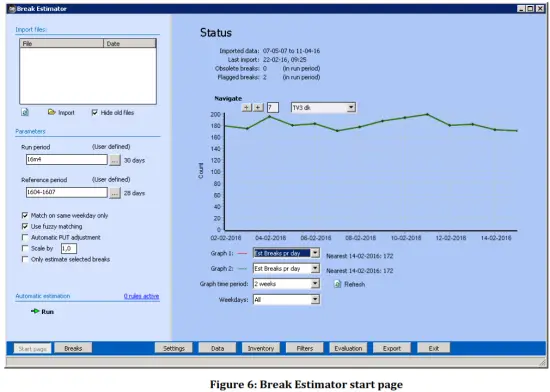Click the reload file list icon below the file table
Viewport: 550px width, 392px height.
click(x=25, y=112)
